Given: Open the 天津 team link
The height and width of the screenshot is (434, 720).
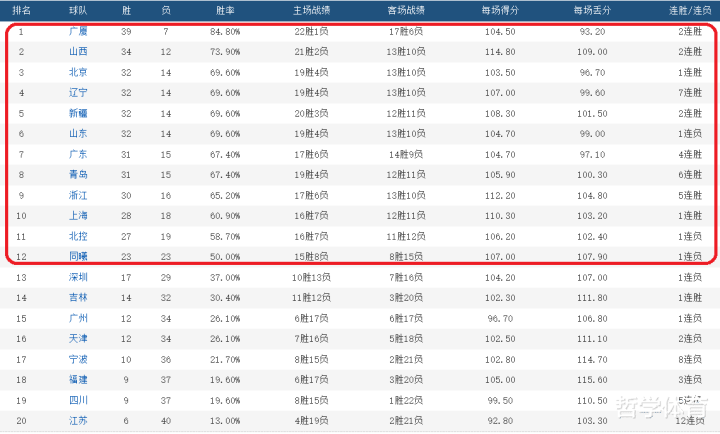Looking at the screenshot, I should (78, 338).
